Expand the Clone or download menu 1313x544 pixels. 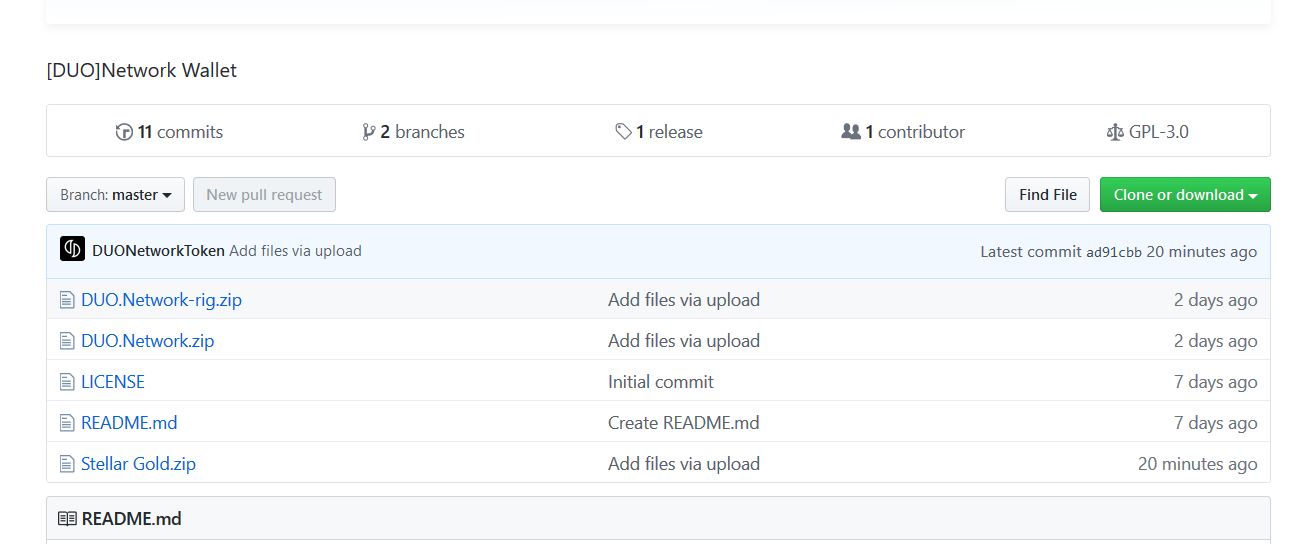click(1185, 195)
